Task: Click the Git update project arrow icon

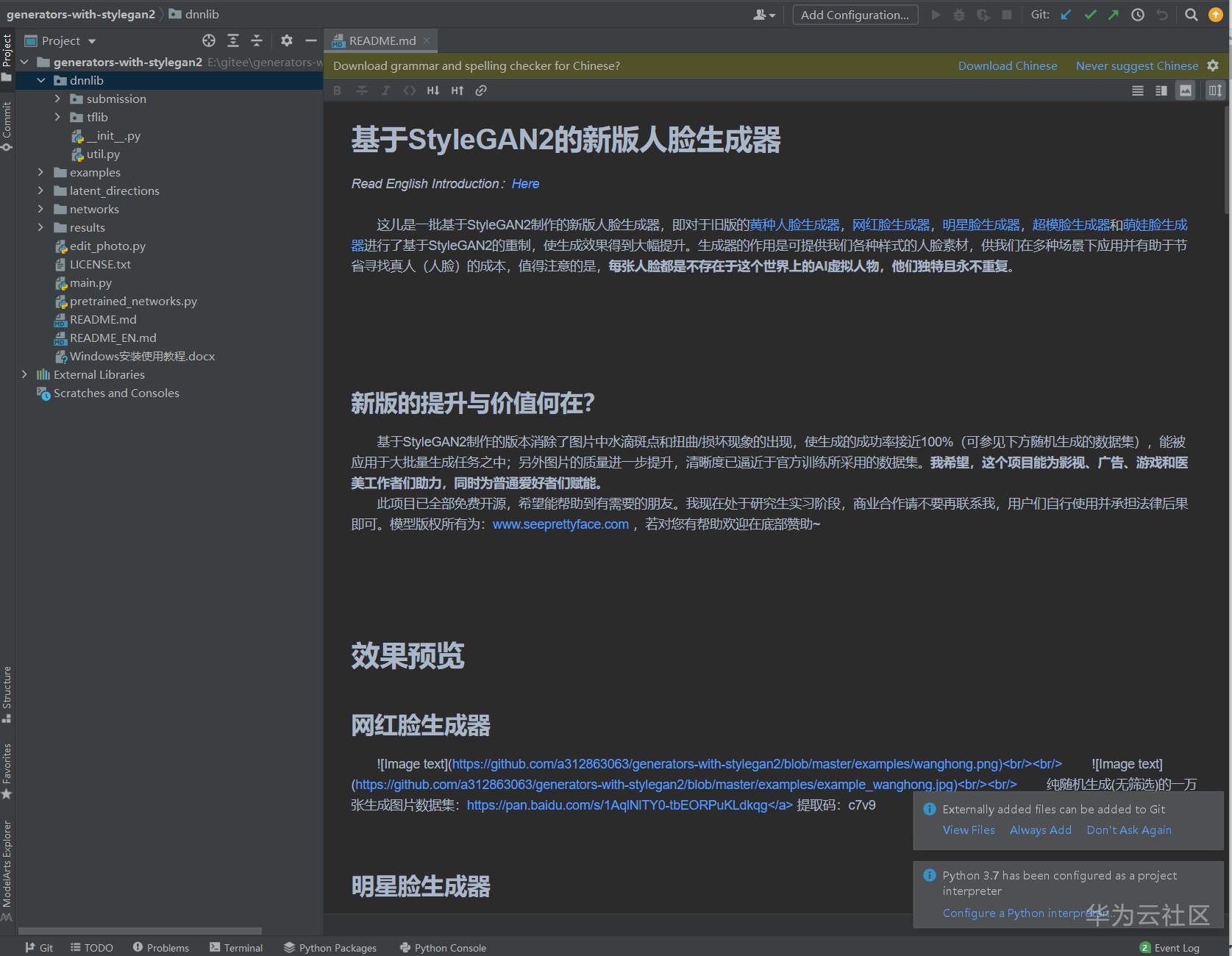Action: 1066,15
